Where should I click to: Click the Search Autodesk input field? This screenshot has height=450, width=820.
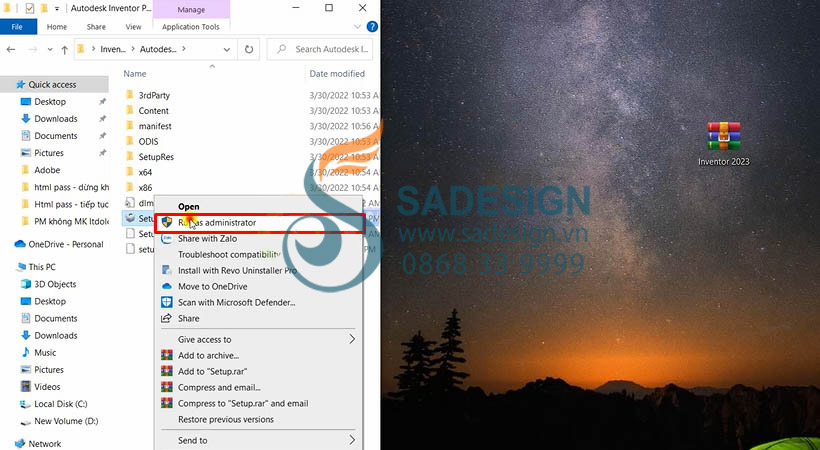(x=320, y=49)
